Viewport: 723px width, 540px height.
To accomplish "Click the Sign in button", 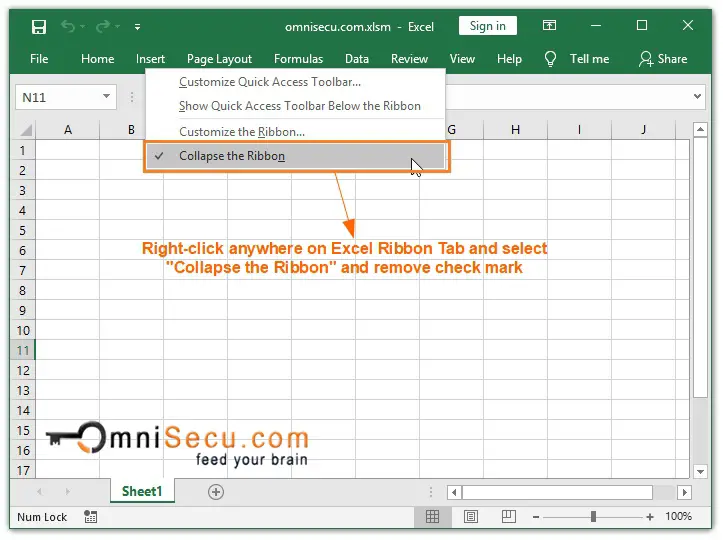I will click(487, 26).
